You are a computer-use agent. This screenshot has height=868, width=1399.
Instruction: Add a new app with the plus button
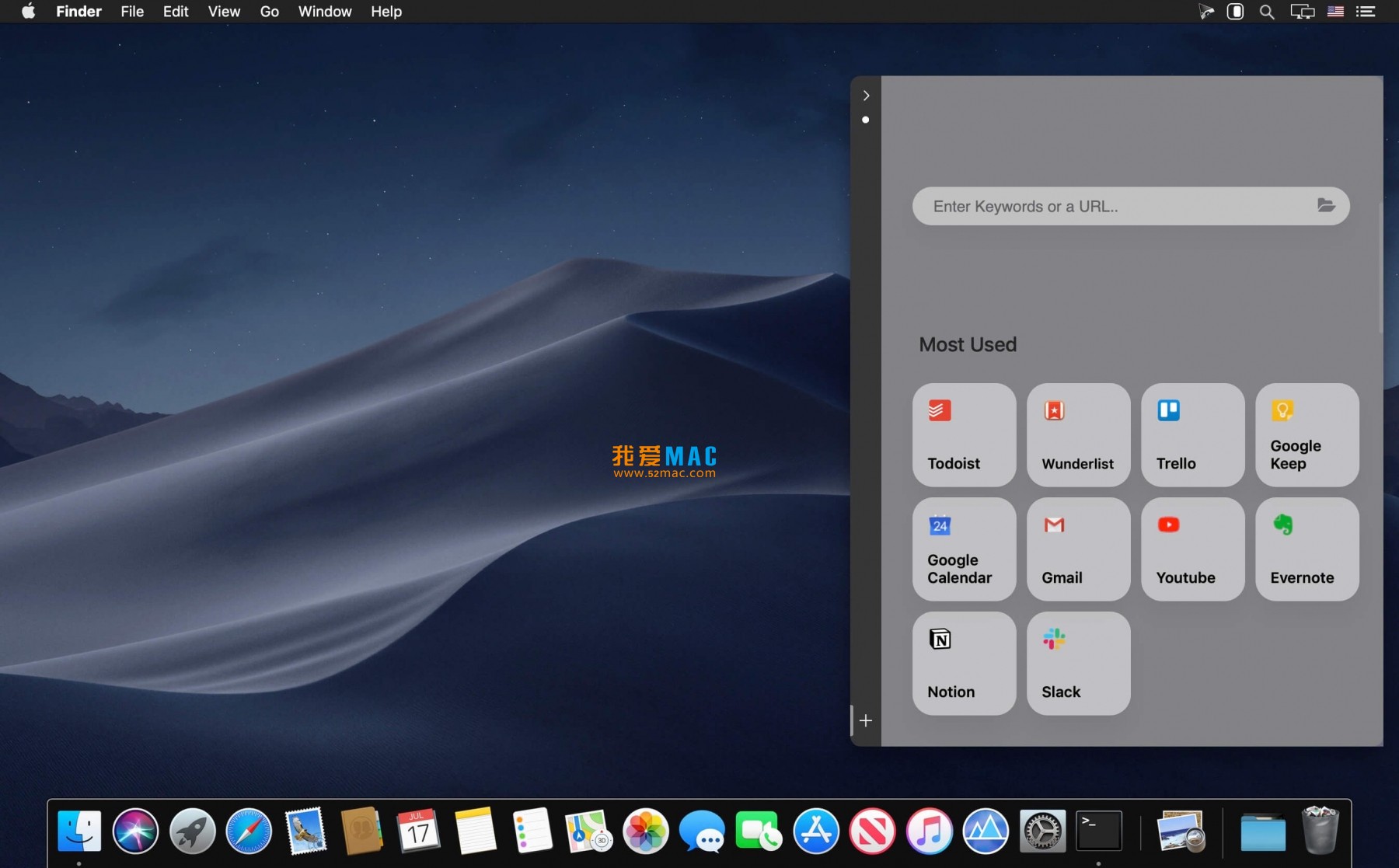coord(866,720)
